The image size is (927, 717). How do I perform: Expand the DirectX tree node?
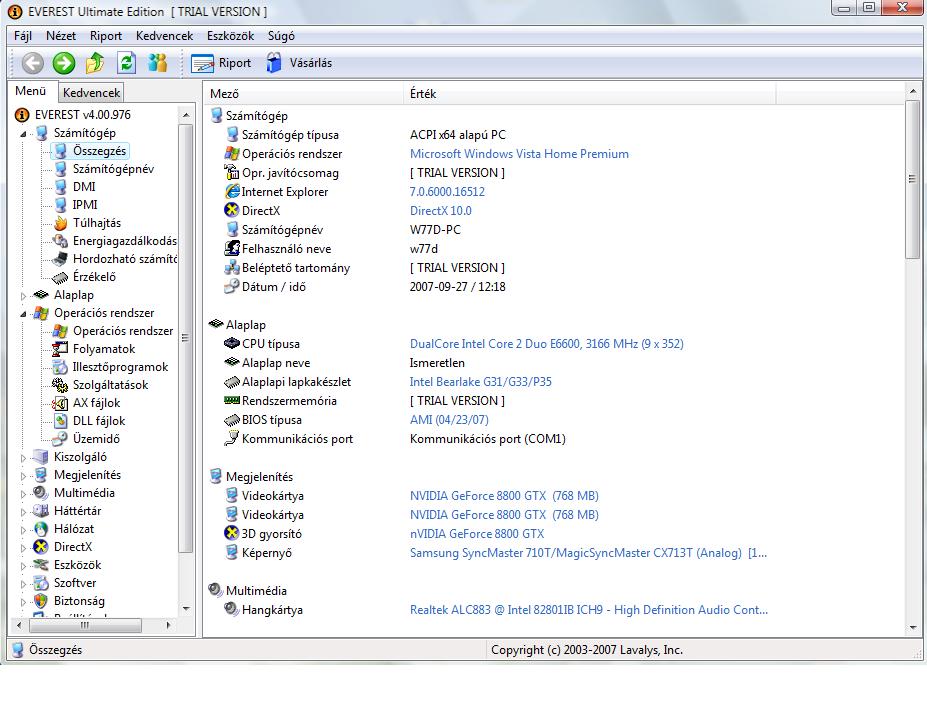[25, 548]
